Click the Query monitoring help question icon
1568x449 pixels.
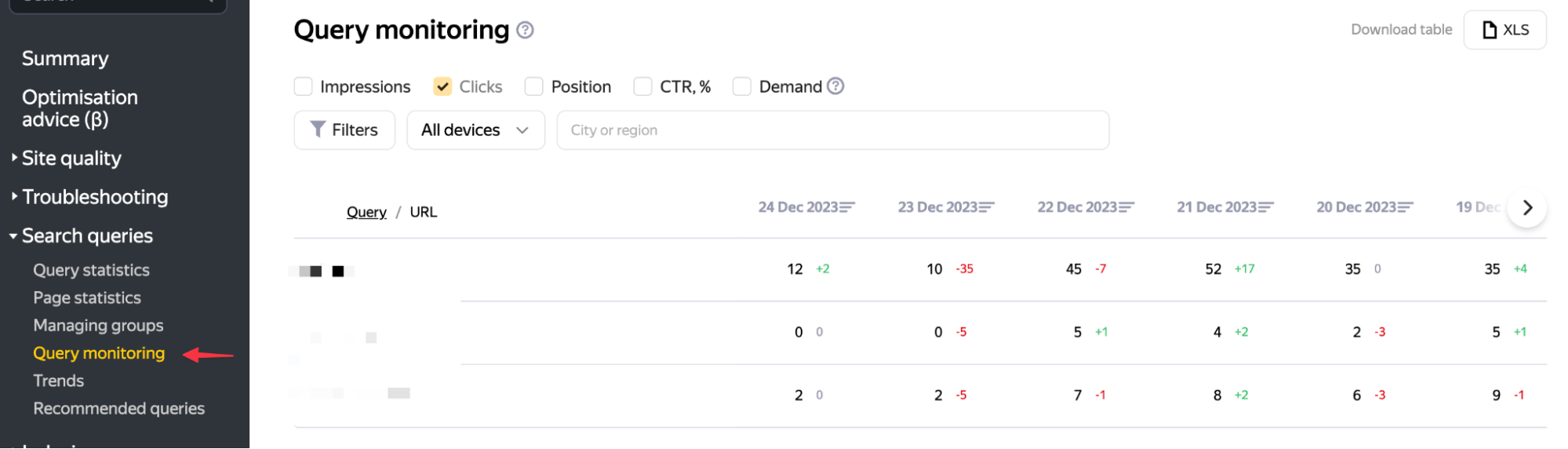526,30
